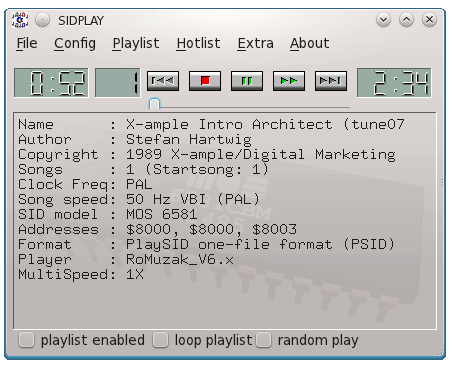The image size is (454, 367).
Task: Click the SID model value 'MOS 6581'
Action: (161, 214)
